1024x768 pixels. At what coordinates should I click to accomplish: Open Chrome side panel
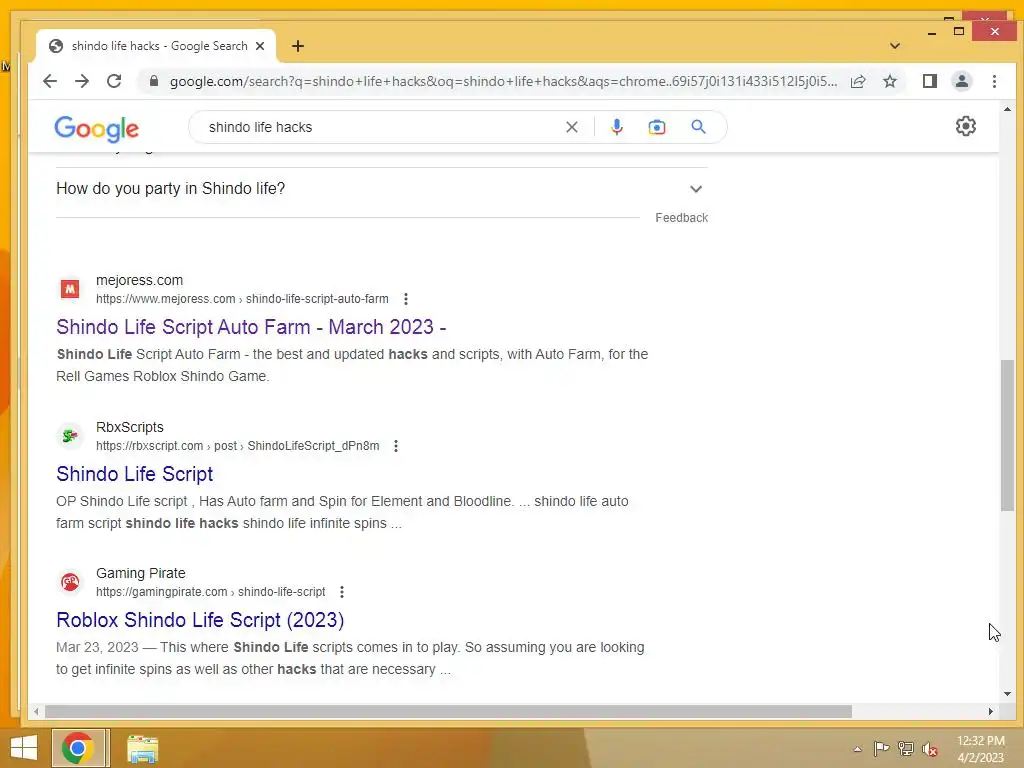[930, 81]
